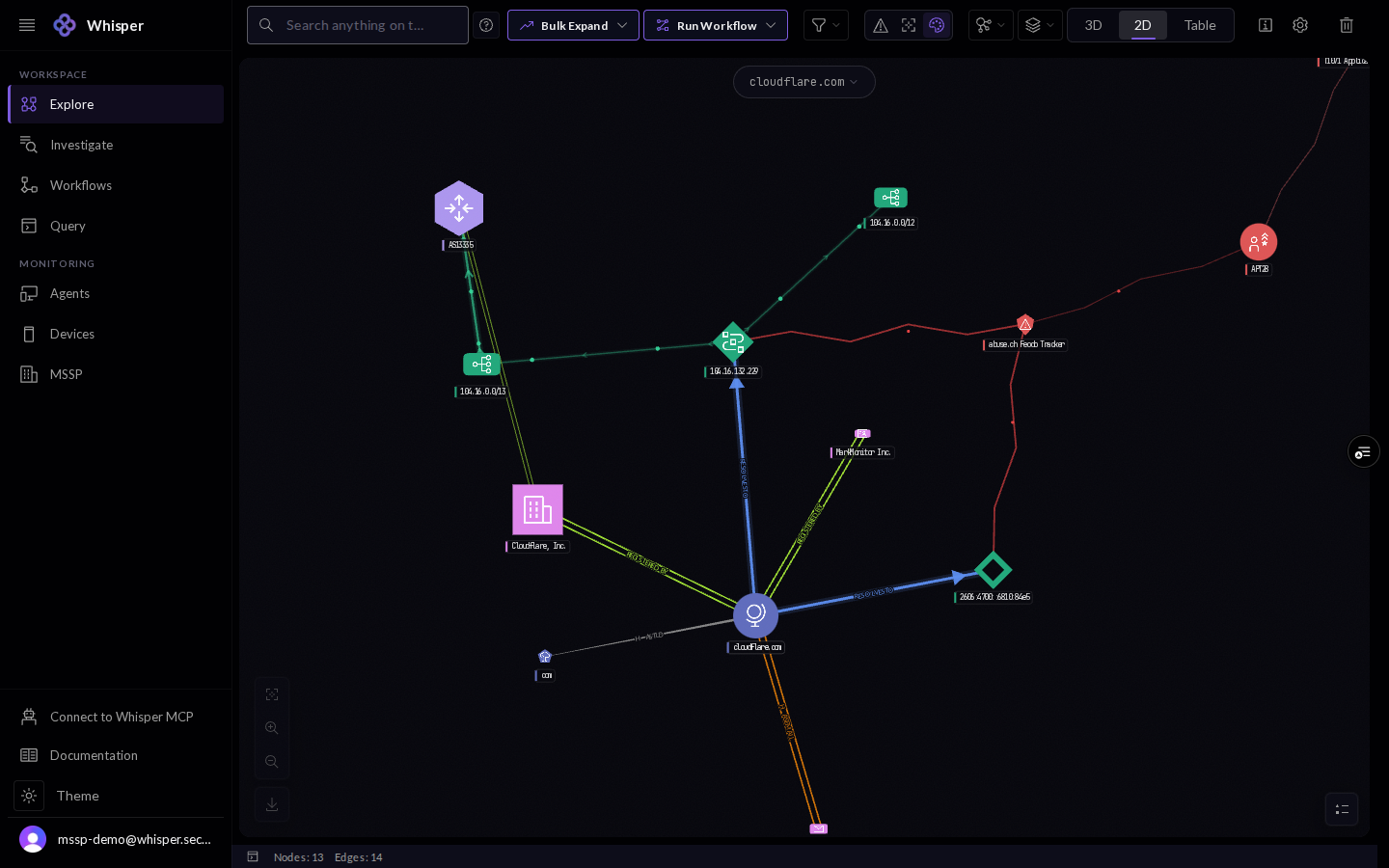Open the MSSP page
This screenshot has width=1389, height=868.
tap(116, 374)
